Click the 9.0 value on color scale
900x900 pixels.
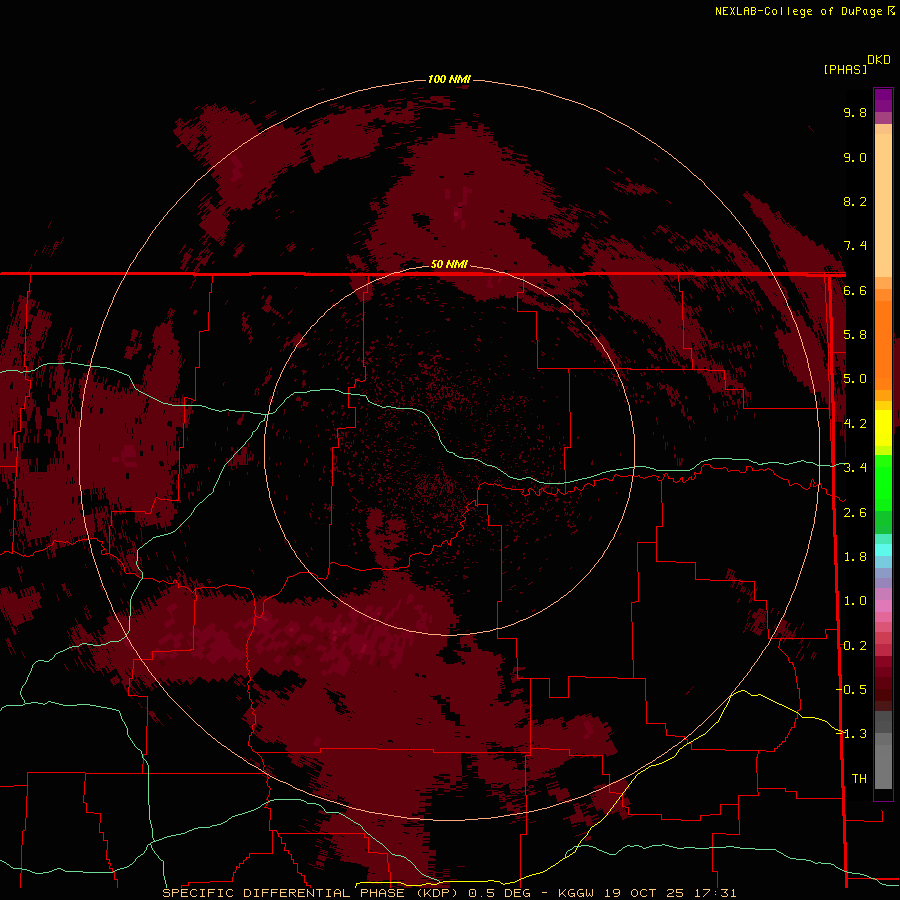coord(855,157)
